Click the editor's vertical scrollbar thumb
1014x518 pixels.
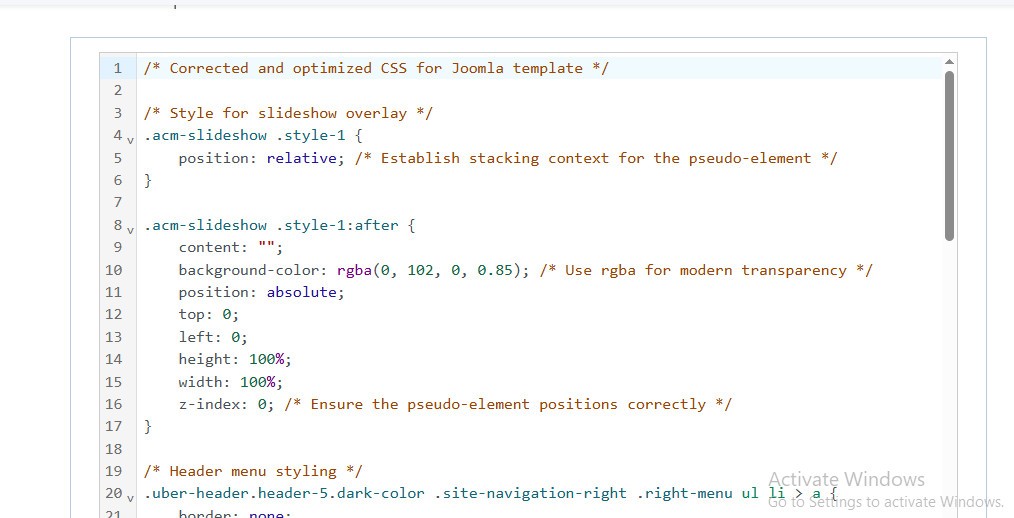(x=949, y=155)
